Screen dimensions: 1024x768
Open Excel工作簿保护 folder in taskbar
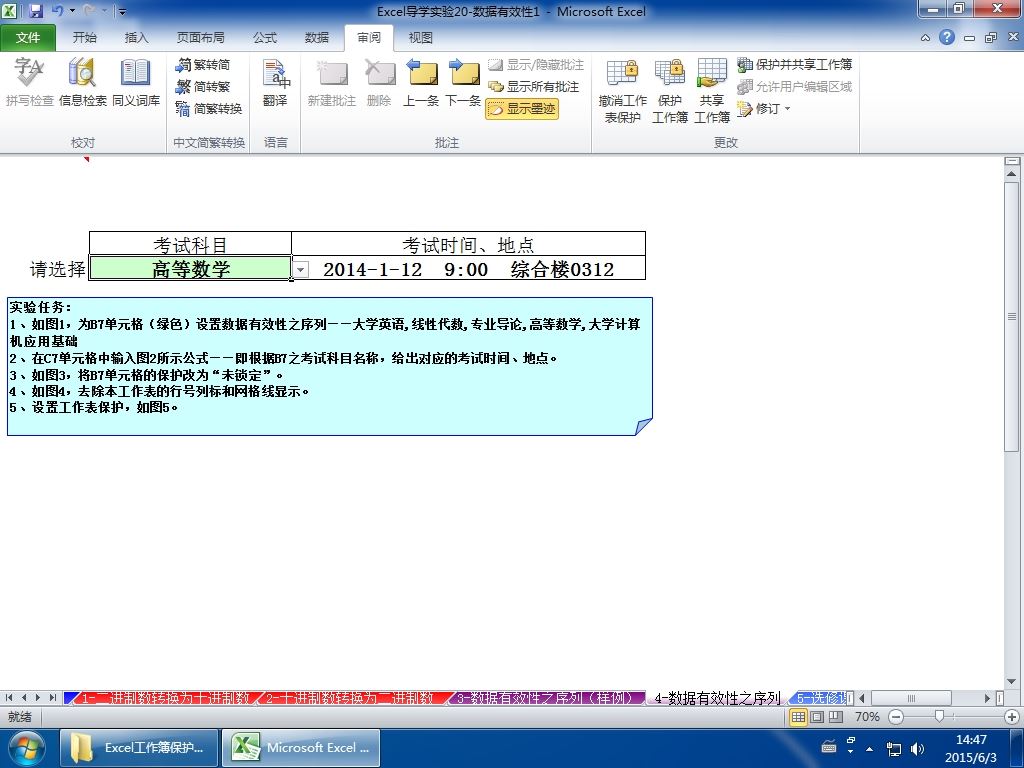click(x=138, y=748)
